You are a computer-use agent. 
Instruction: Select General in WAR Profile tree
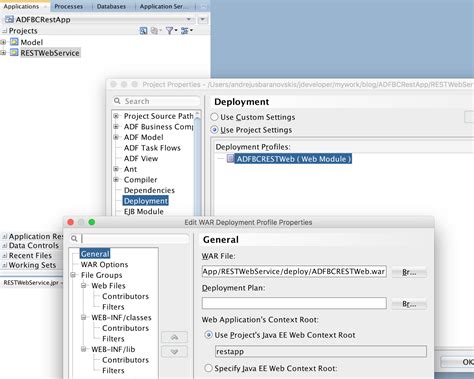[x=95, y=254]
